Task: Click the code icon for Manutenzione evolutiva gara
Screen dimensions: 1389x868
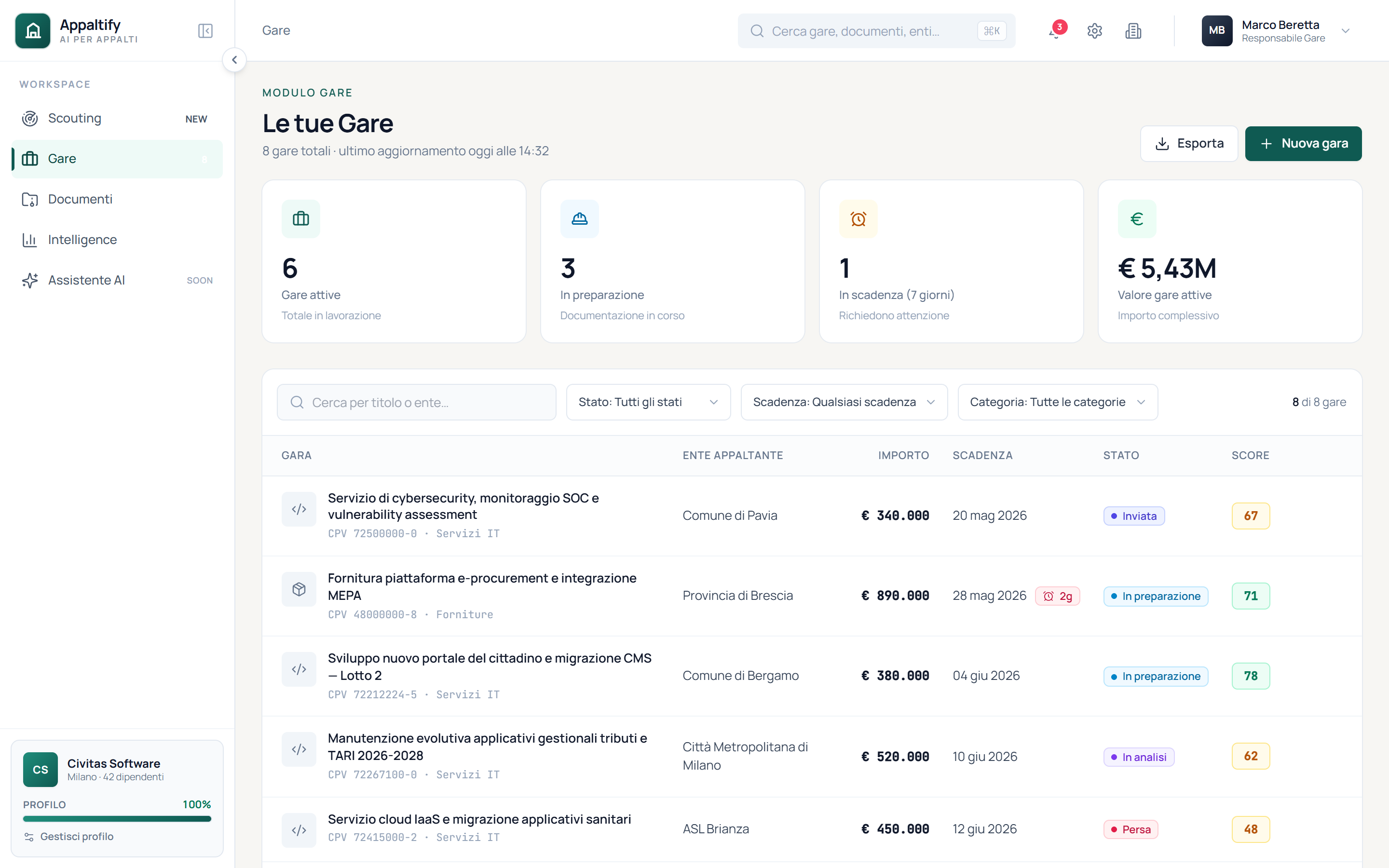Action: pyautogui.click(x=299, y=749)
